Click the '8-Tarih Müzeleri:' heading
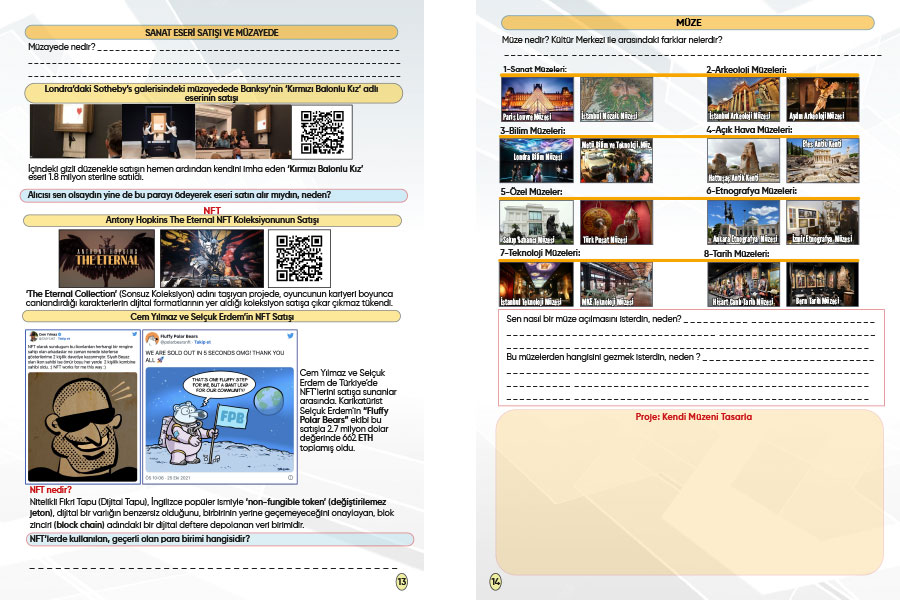 (x=736, y=253)
